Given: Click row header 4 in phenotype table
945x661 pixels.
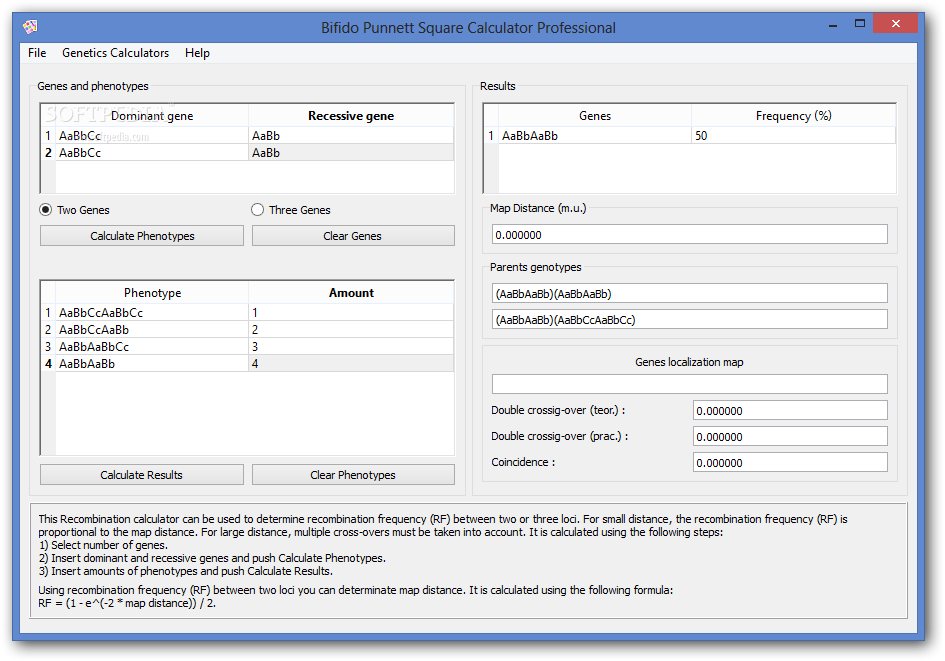Looking at the screenshot, I should tap(48, 363).
